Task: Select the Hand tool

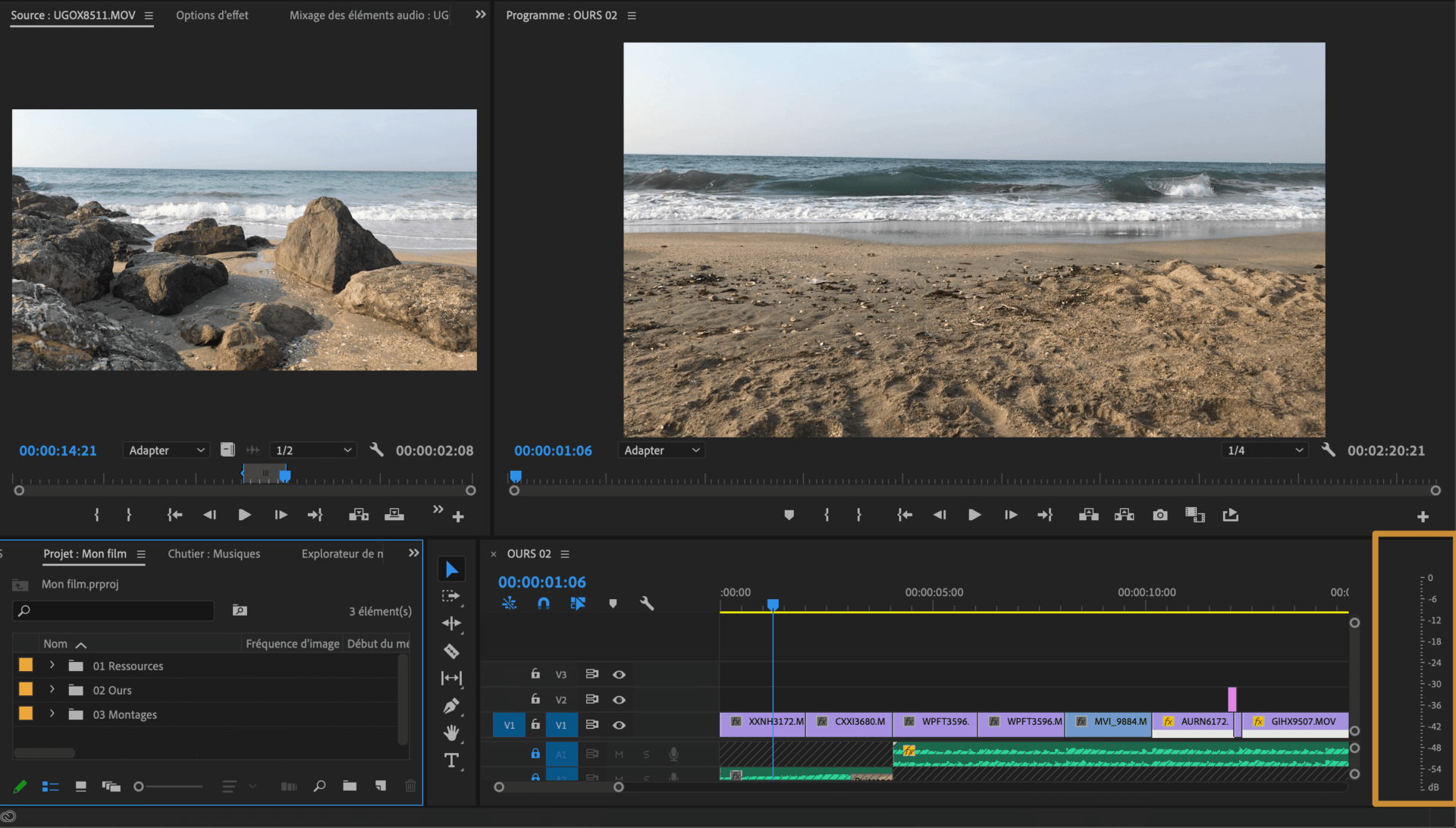Action: point(451,732)
